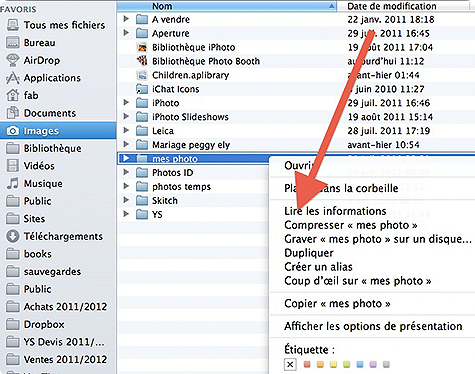
Task: Select Bureau desktop icon in sidebar
Action: (x=13, y=43)
